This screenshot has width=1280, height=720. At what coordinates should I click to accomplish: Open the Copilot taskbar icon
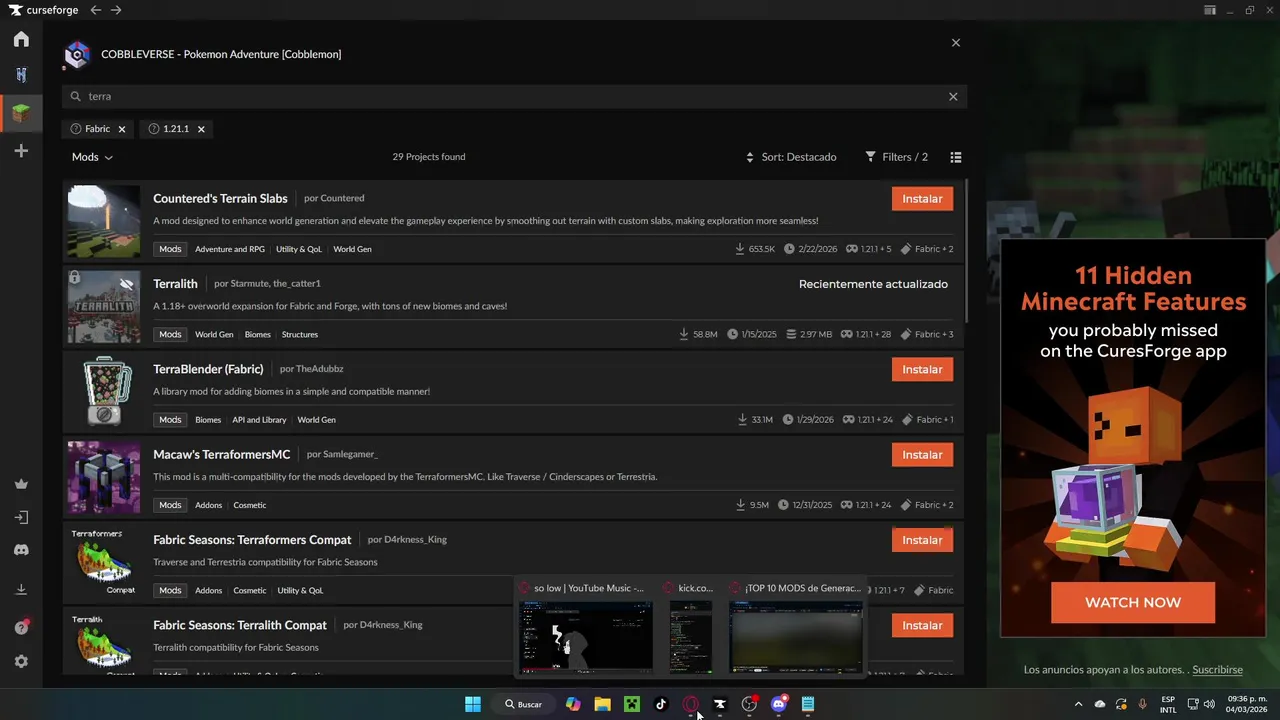(x=573, y=704)
